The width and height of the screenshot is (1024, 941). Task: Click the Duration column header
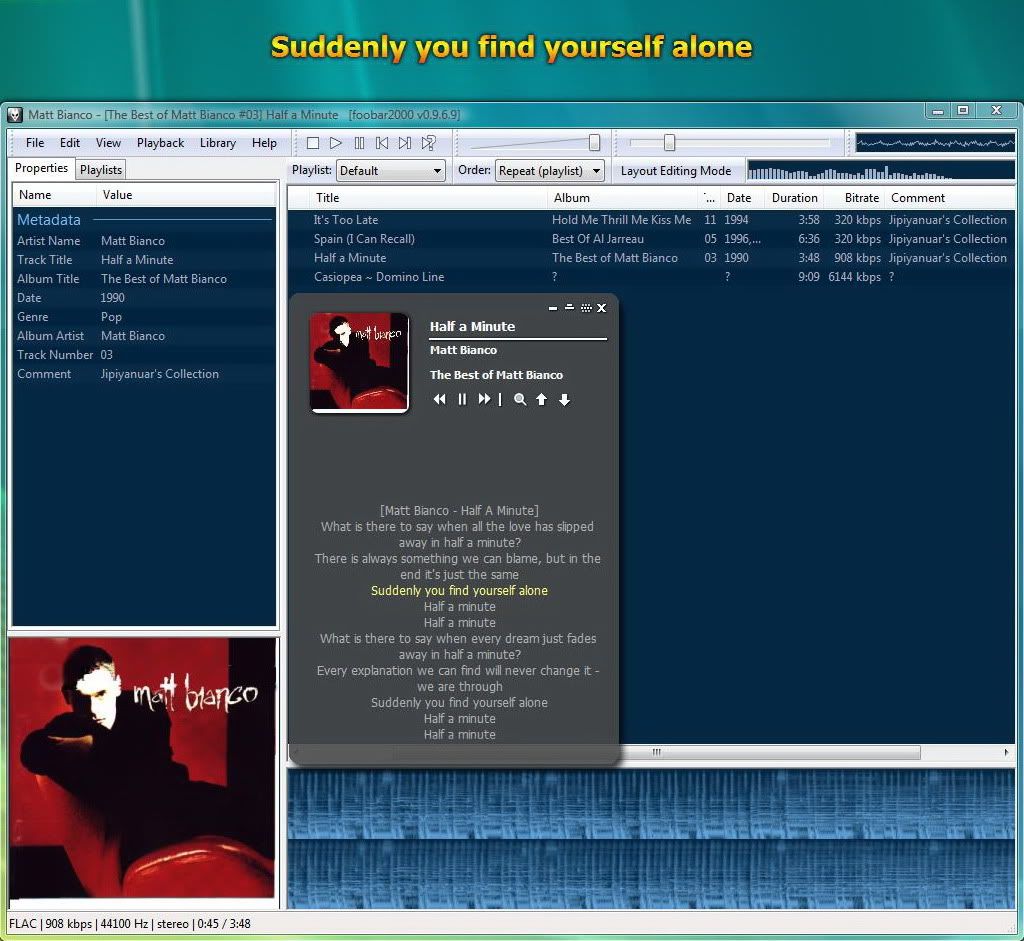[795, 198]
